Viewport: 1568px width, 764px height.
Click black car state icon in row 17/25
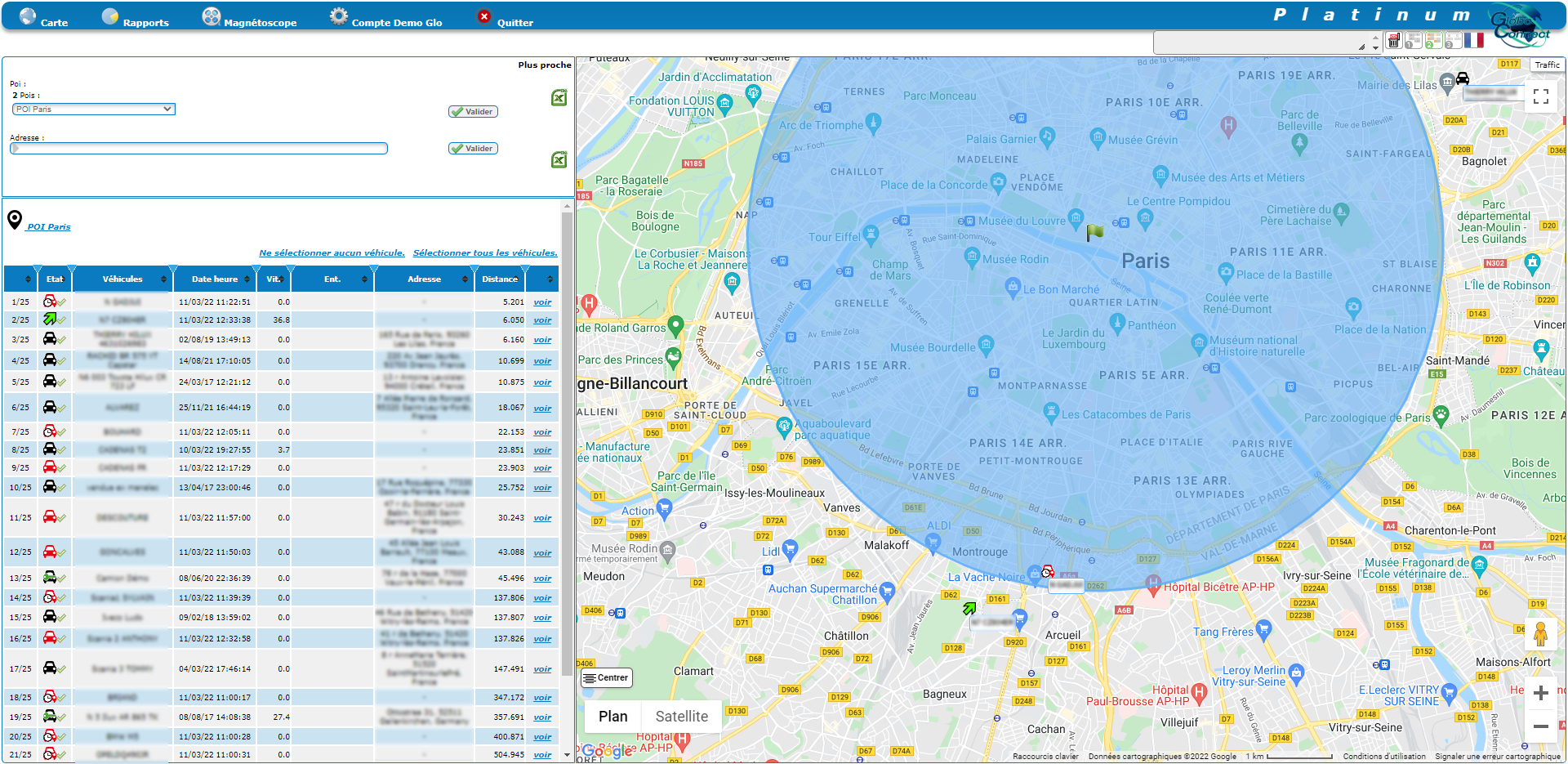tap(49, 668)
